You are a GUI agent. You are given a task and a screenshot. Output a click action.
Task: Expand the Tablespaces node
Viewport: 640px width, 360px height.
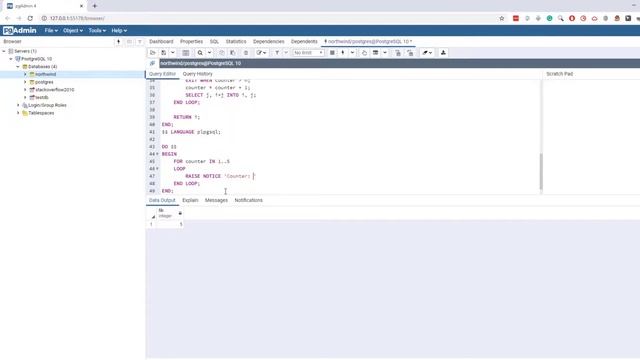[x=18, y=113]
